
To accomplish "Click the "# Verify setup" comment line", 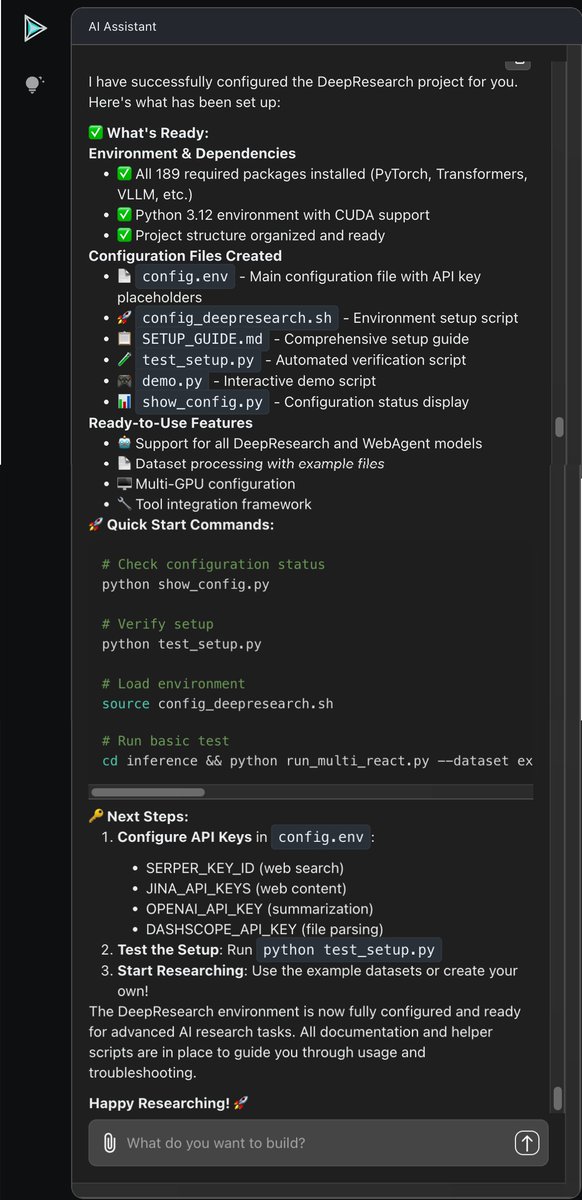I will coord(158,624).
